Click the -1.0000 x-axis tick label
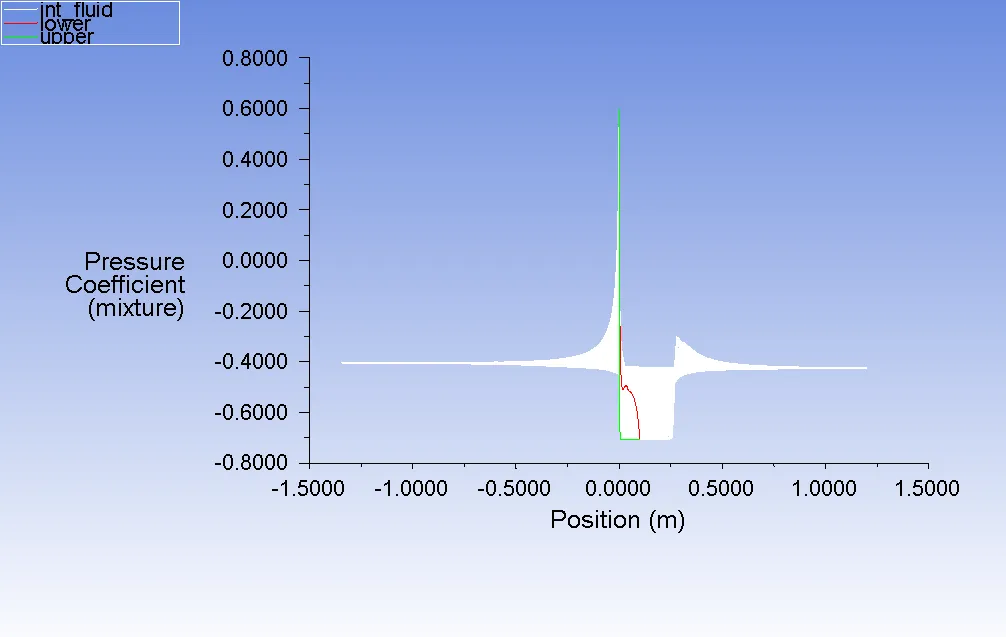This screenshot has height=637, width=1006. click(x=410, y=489)
